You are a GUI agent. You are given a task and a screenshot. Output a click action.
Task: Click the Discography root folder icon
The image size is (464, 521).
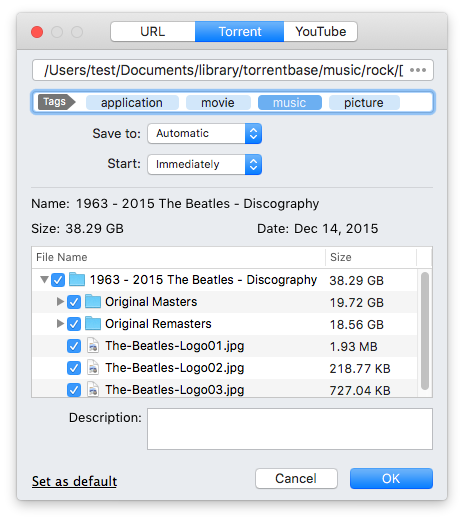[77, 279]
